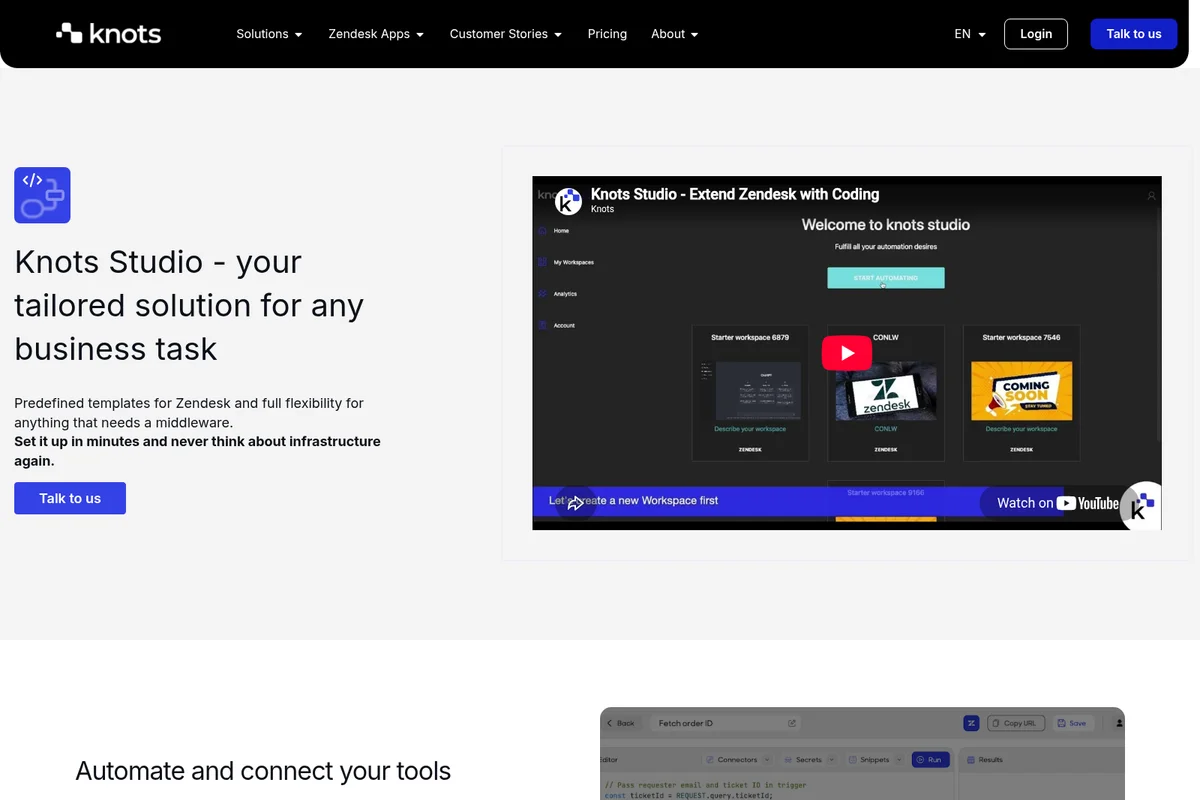Select the Results panel header

(x=985, y=760)
